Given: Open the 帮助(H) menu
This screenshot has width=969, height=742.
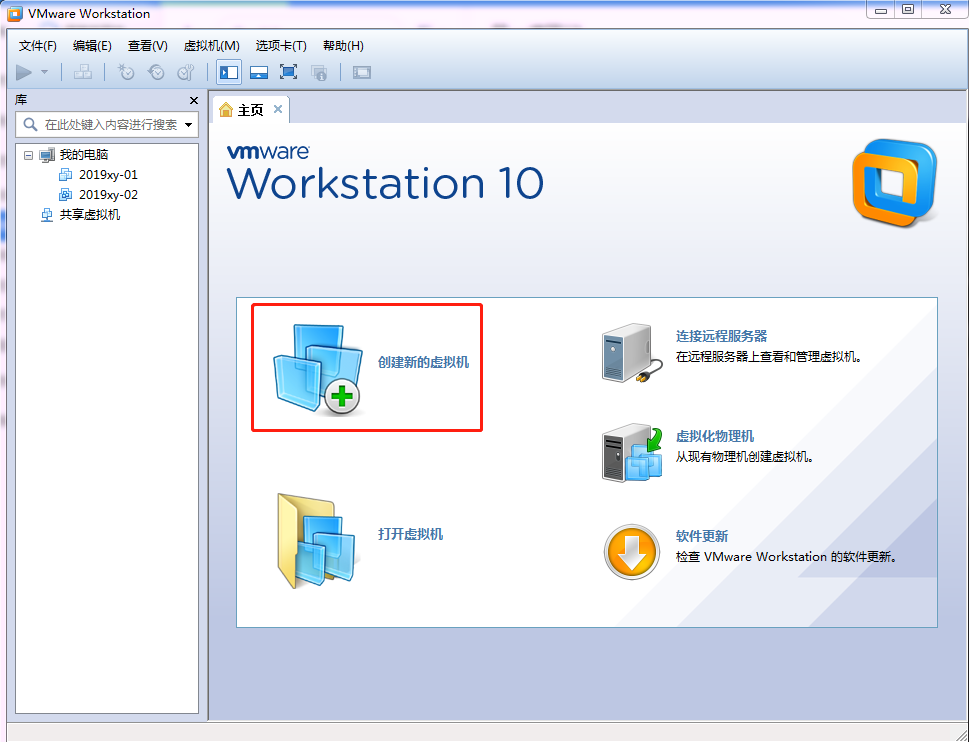Looking at the screenshot, I should (343, 46).
